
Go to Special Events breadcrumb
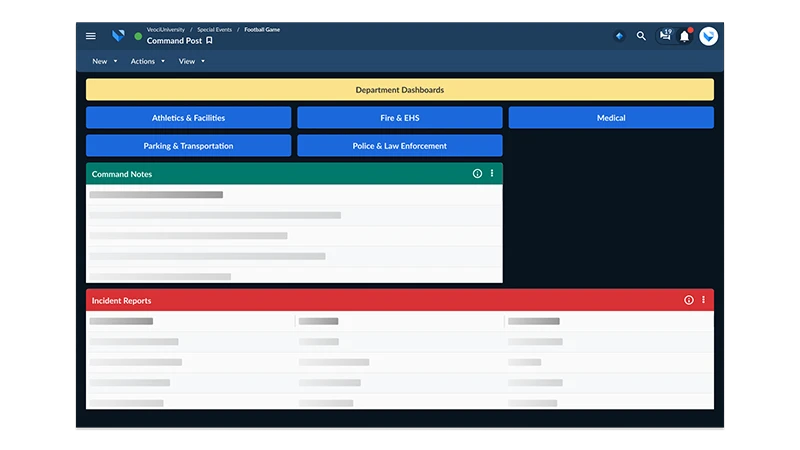[214, 30]
